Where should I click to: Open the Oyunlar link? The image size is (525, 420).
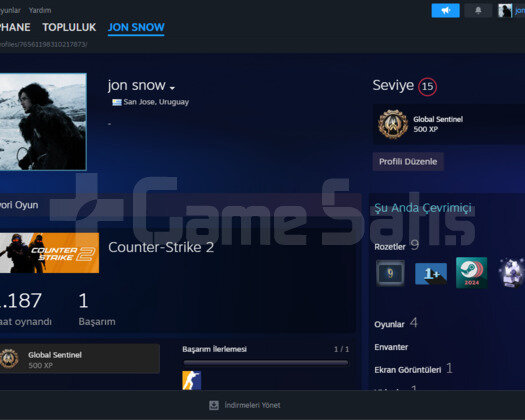tap(389, 324)
